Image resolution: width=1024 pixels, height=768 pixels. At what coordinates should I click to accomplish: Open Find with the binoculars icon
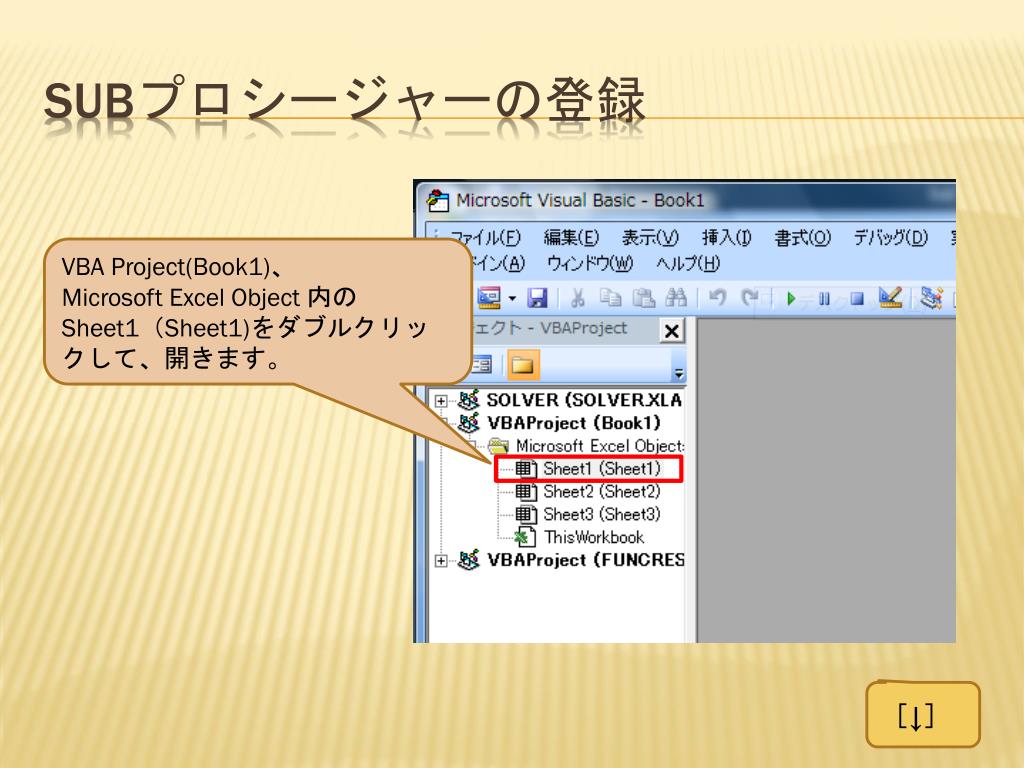pyautogui.click(x=676, y=298)
